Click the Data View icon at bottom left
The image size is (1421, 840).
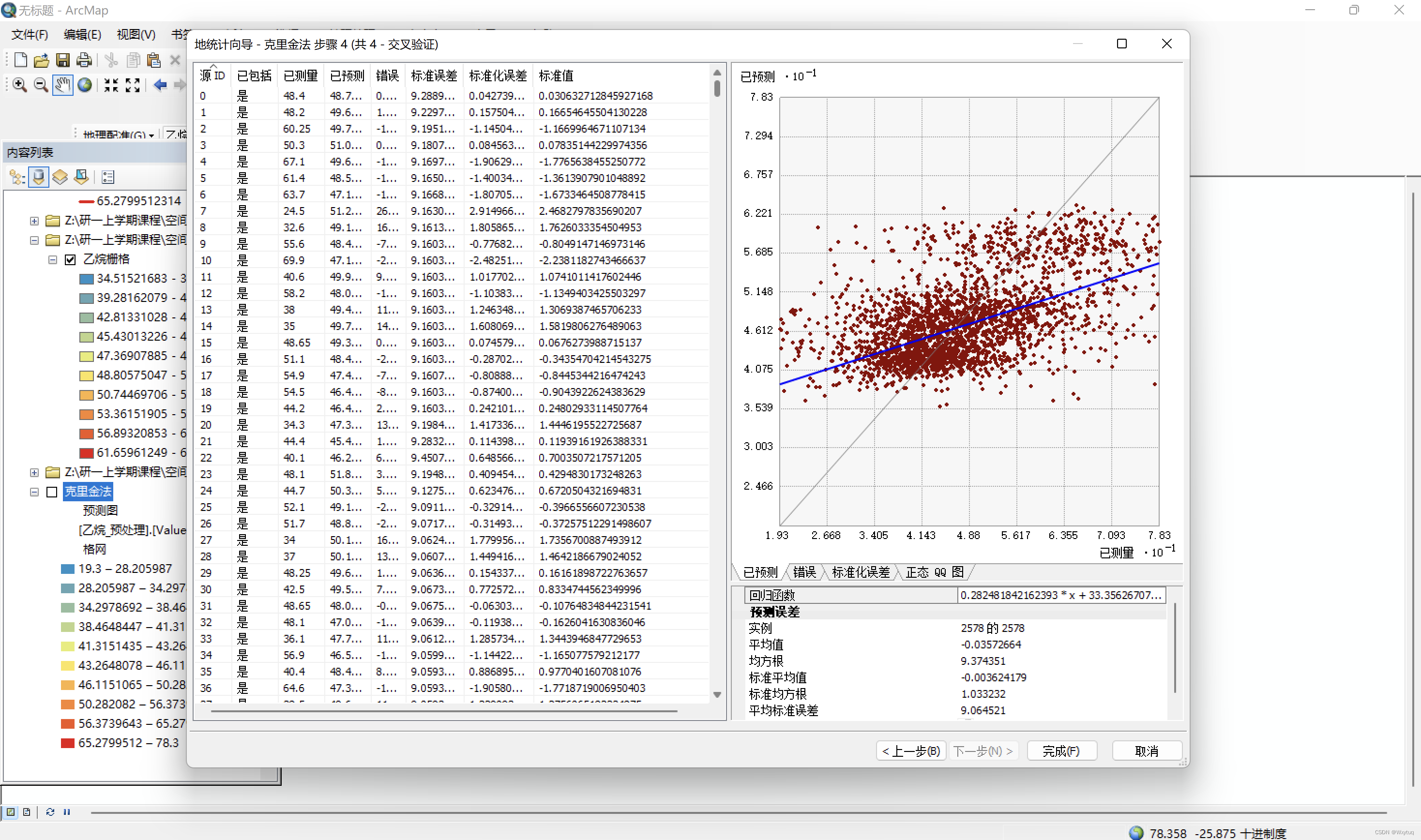11,812
